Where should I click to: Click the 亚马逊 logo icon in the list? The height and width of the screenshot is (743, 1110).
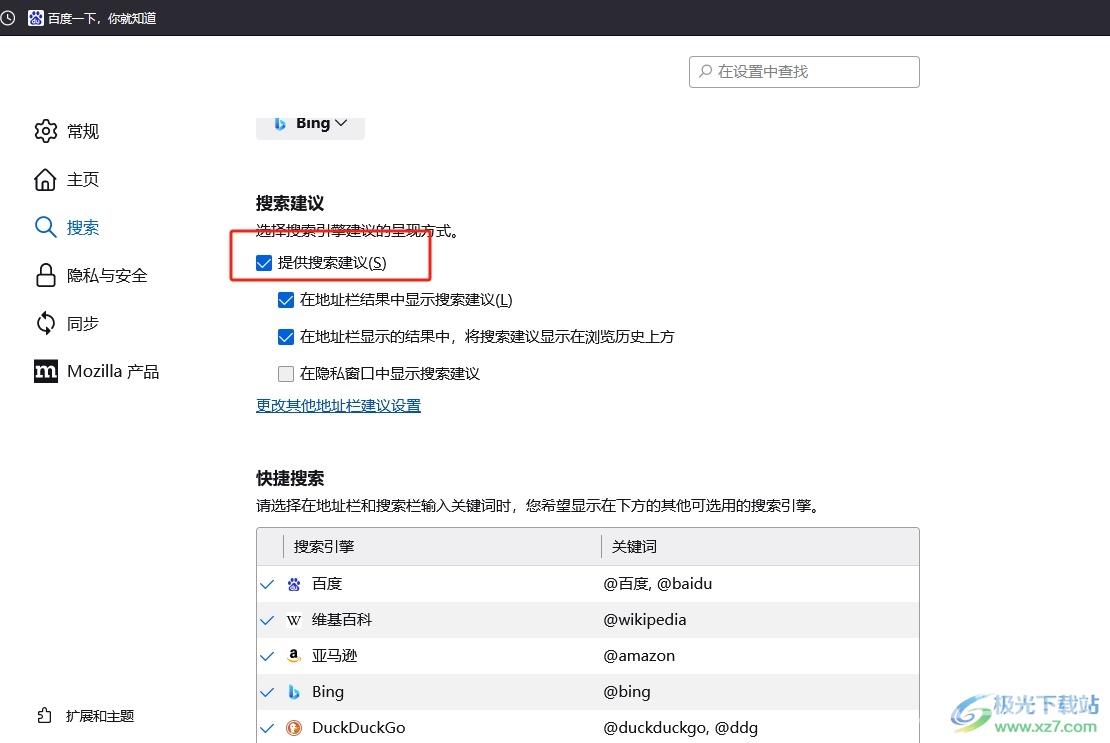294,656
